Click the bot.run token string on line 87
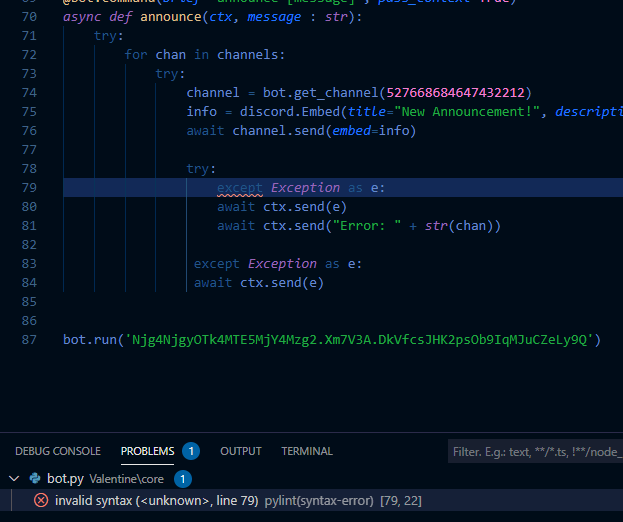This screenshot has height=522, width=623. click(x=359, y=340)
